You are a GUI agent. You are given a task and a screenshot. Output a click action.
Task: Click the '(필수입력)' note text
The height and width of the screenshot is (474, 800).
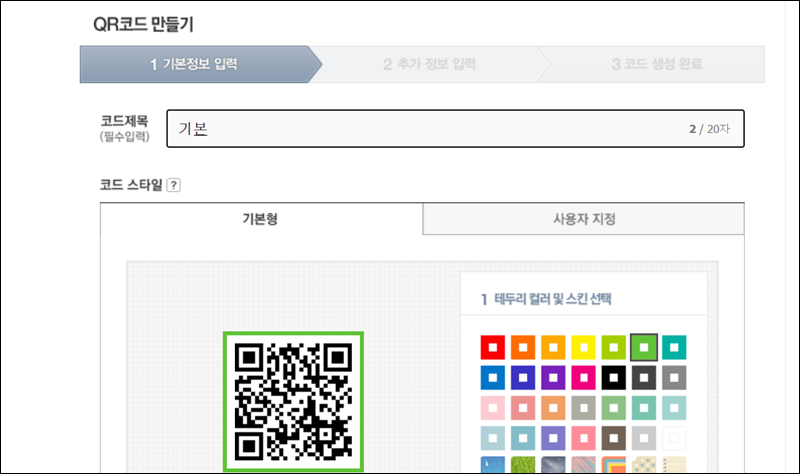(x=124, y=137)
